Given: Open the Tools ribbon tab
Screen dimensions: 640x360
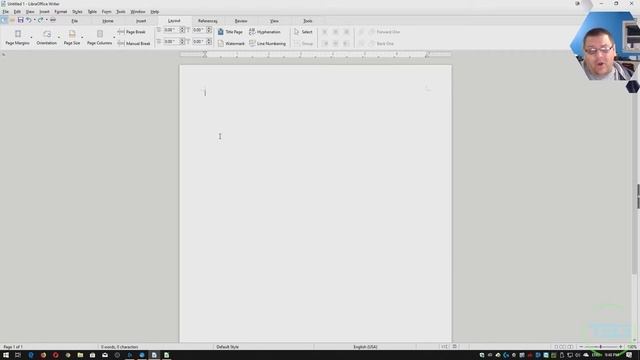Looking at the screenshot, I should click(307, 21).
